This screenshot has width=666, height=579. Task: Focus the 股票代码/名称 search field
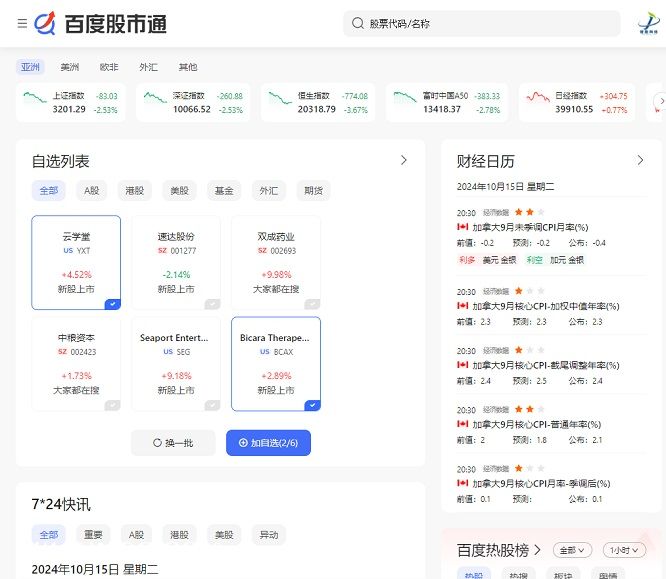coord(482,23)
